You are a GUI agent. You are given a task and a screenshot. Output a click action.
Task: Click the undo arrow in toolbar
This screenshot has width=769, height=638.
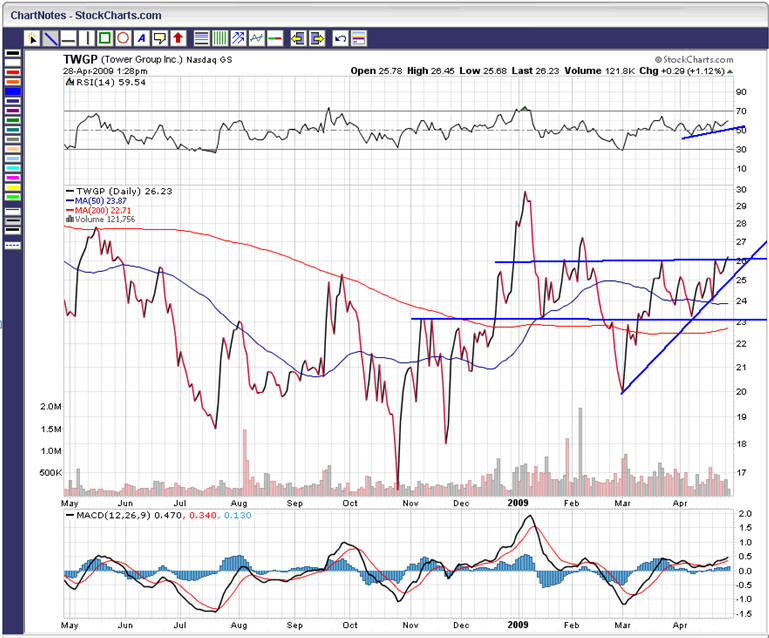[340, 38]
